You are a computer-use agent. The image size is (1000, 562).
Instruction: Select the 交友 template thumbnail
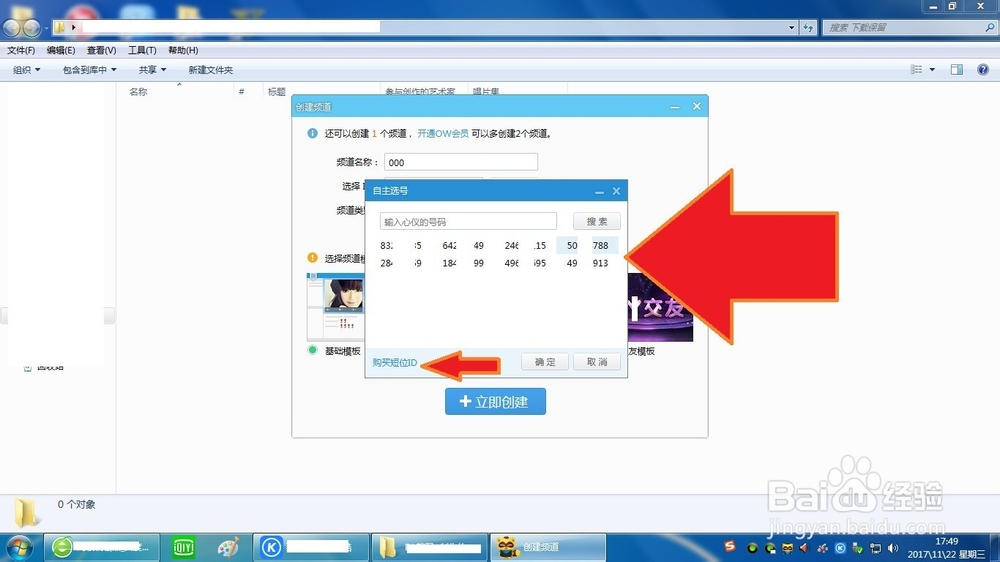660,307
